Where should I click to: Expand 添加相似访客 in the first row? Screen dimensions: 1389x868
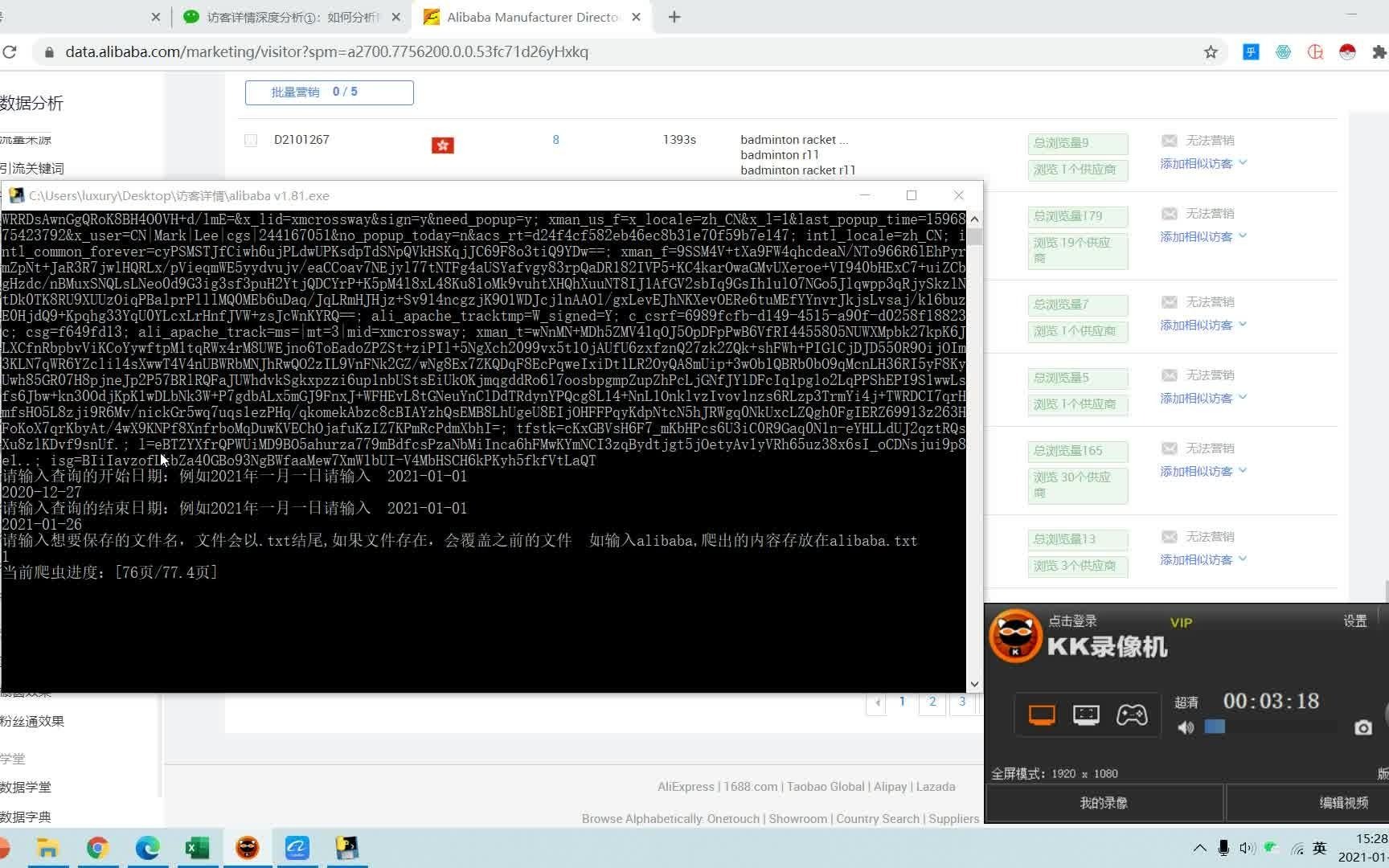tap(1203, 163)
